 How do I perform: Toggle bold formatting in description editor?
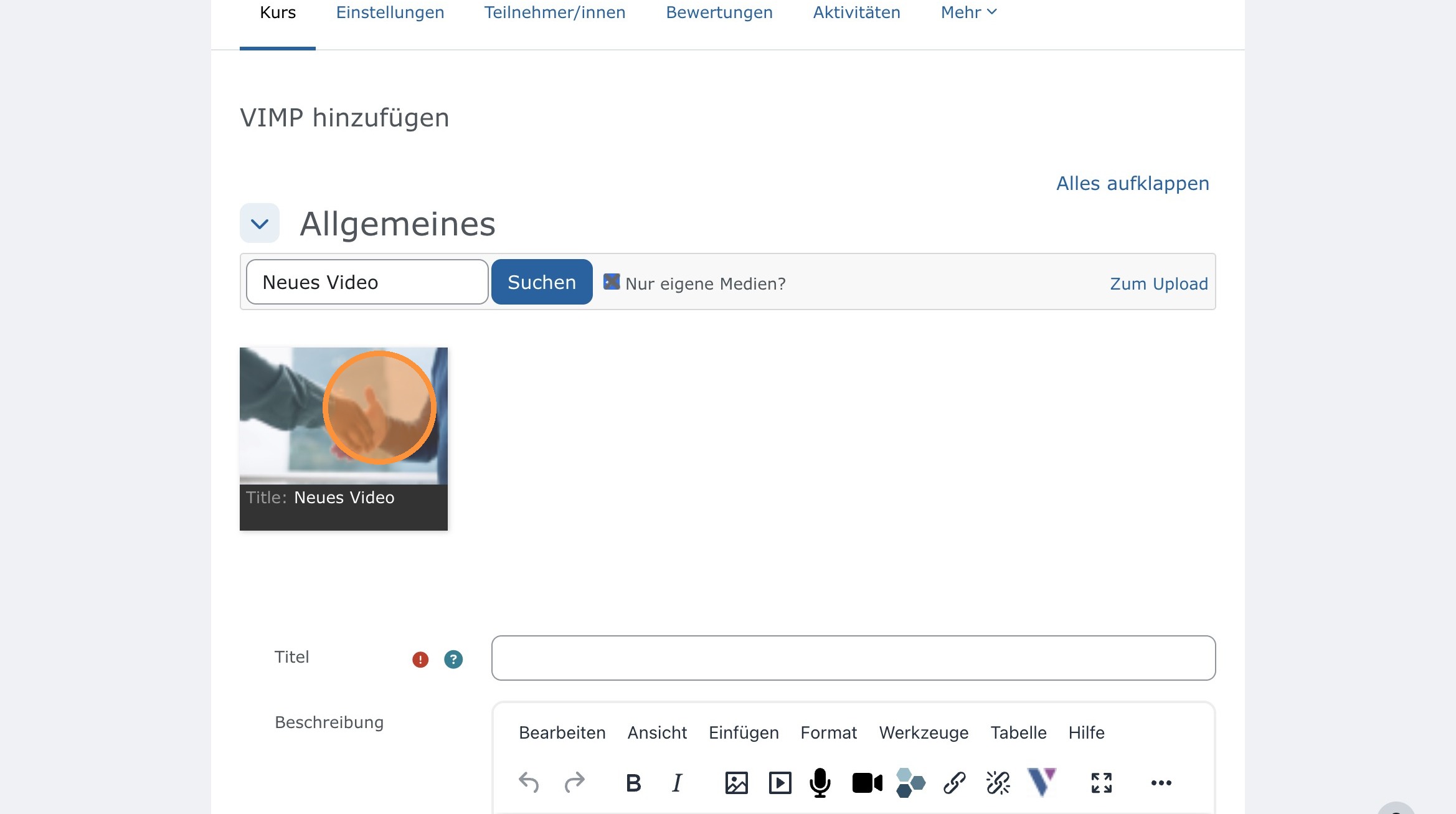tap(633, 782)
